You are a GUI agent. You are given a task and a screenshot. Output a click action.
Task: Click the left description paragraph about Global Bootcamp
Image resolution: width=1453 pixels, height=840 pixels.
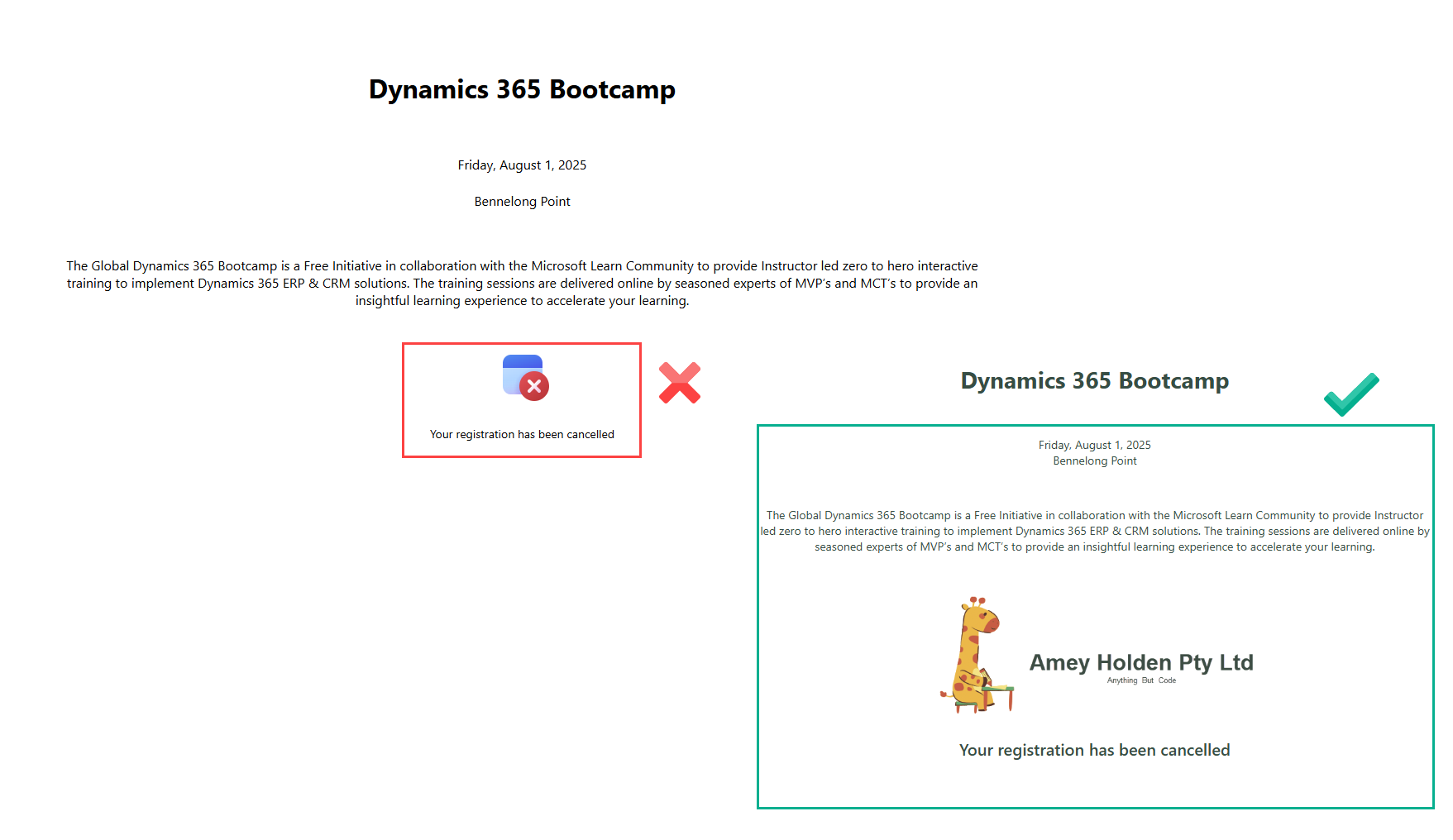522,283
